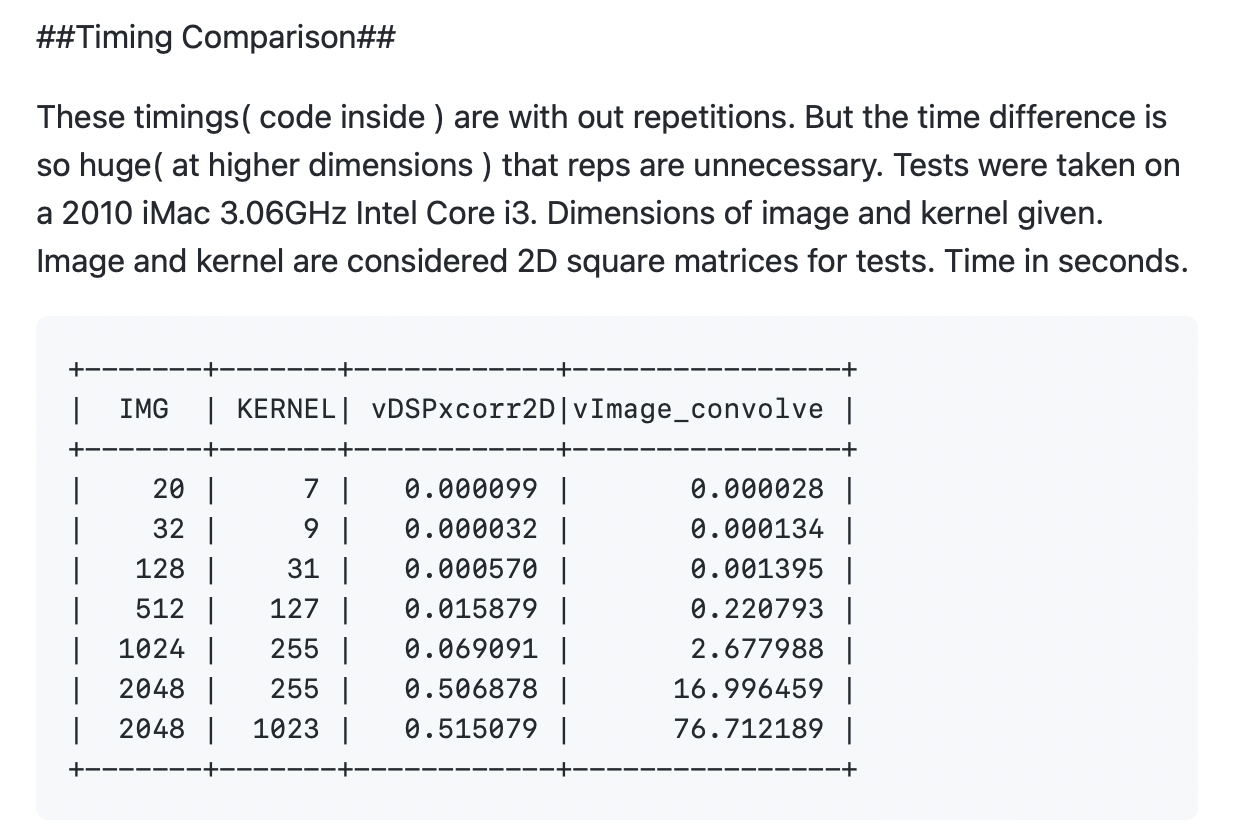Click the 76.712189 timing value
Screen dimensions: 1236x832
pyautogui.click(x=749, y=729)
